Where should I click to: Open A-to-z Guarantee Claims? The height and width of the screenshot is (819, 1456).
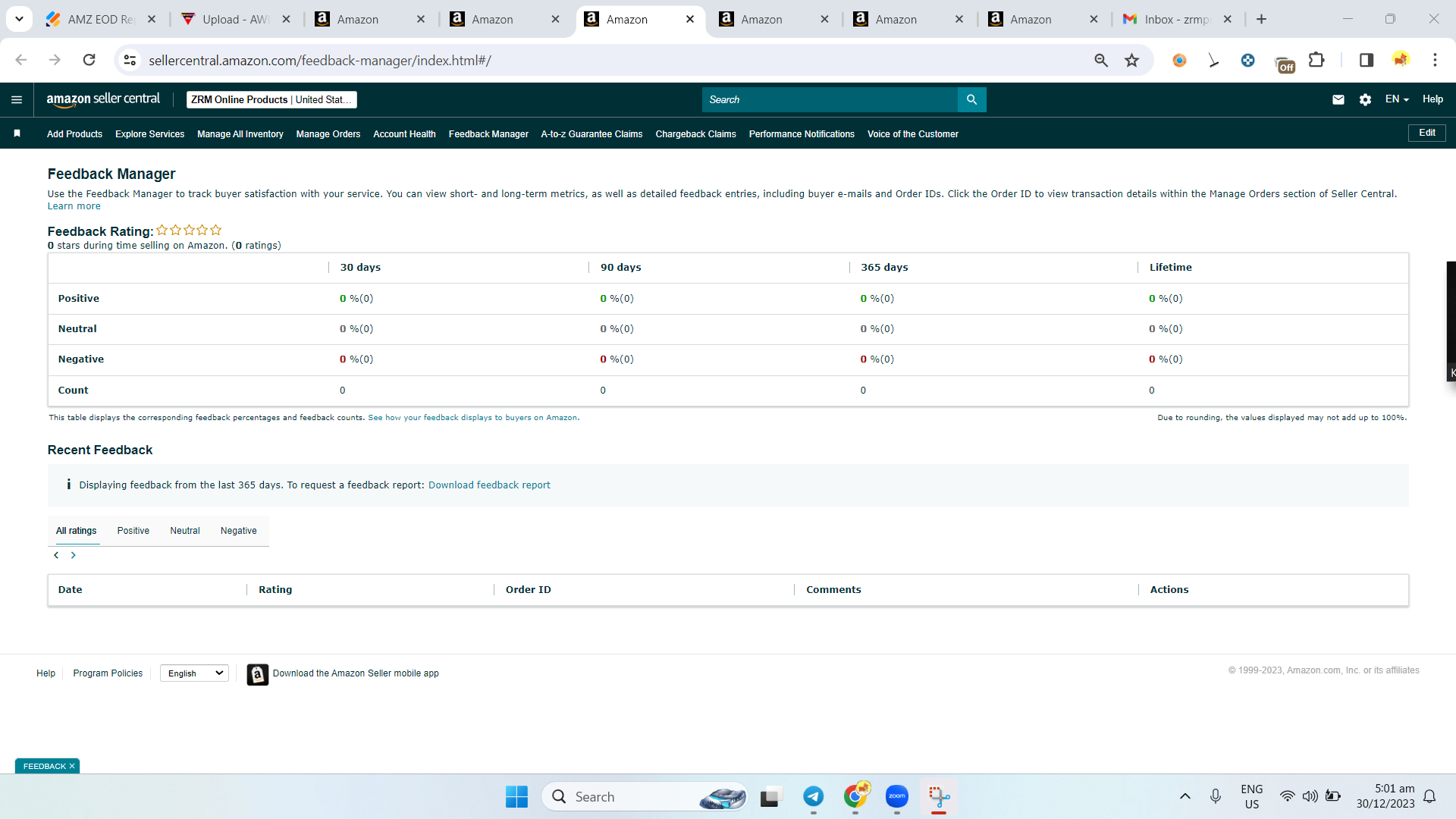pos(591,134)
